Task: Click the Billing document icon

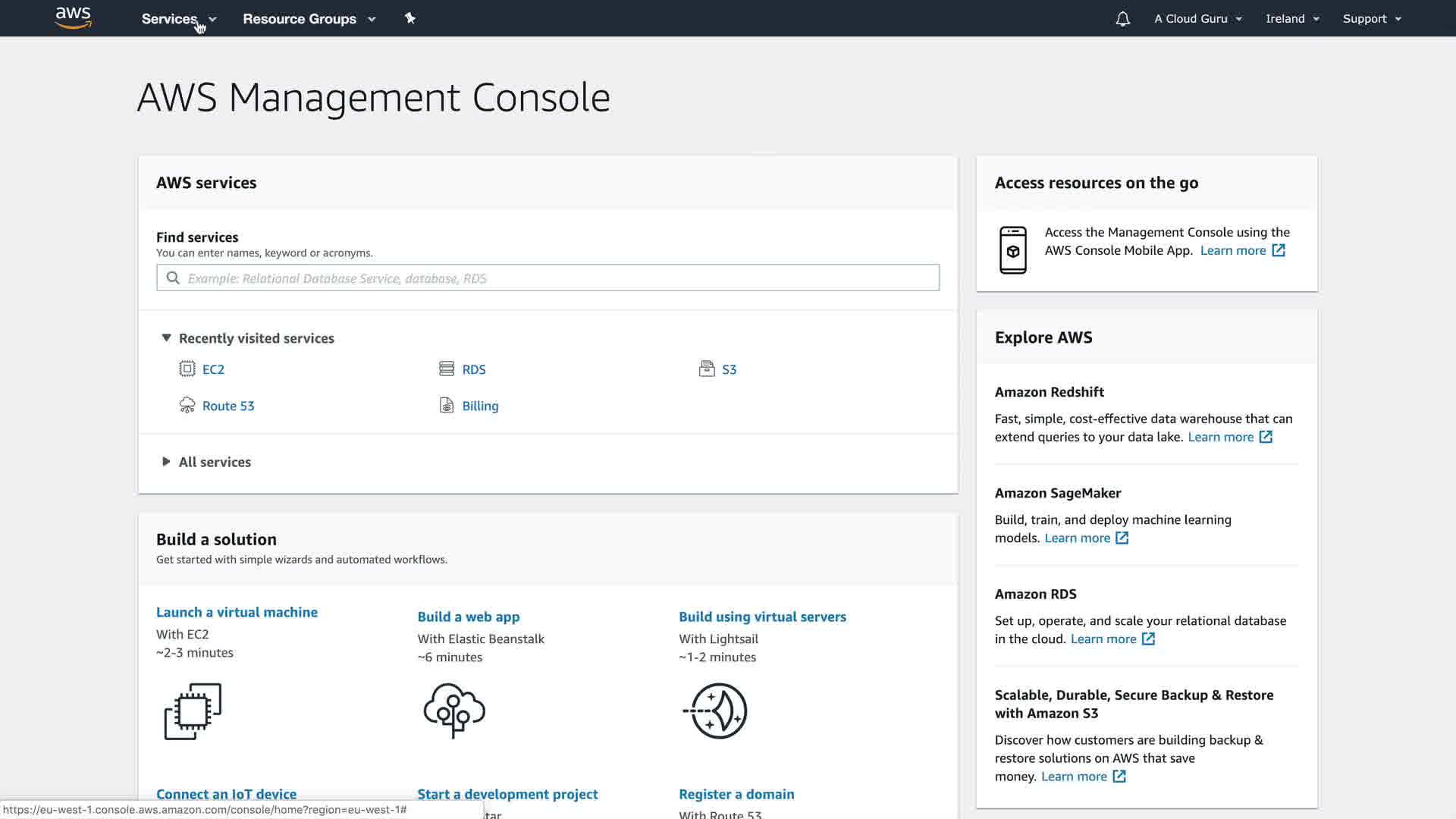Action: 447,406
